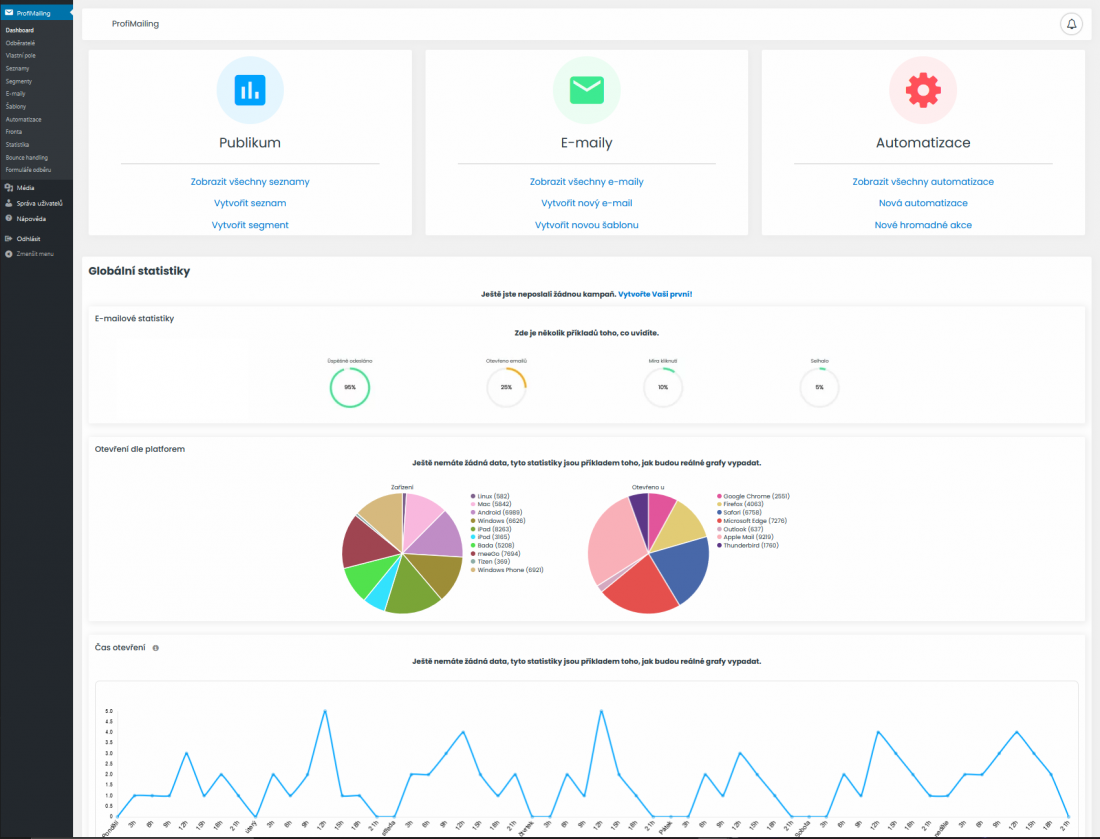The height and width of the screenshot is (839, 1100).
Task: Click the green E-maily envelope icon
Action: pyautogui.click(x=586, y=90)
